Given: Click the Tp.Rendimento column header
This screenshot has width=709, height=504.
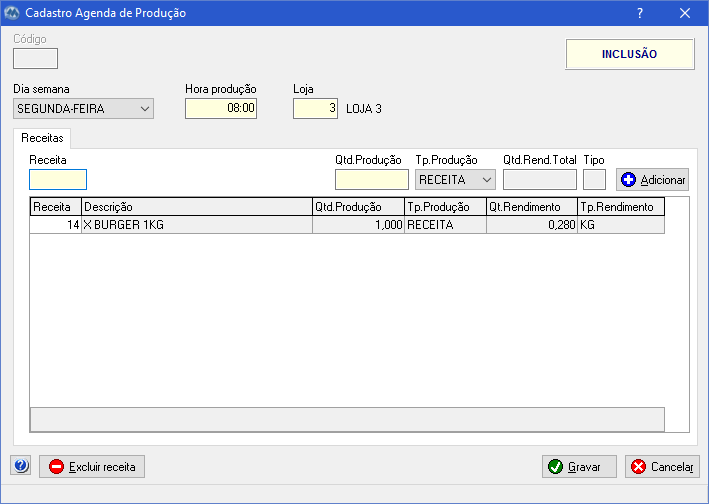Looking at the screenshot, I should [621, 207].
